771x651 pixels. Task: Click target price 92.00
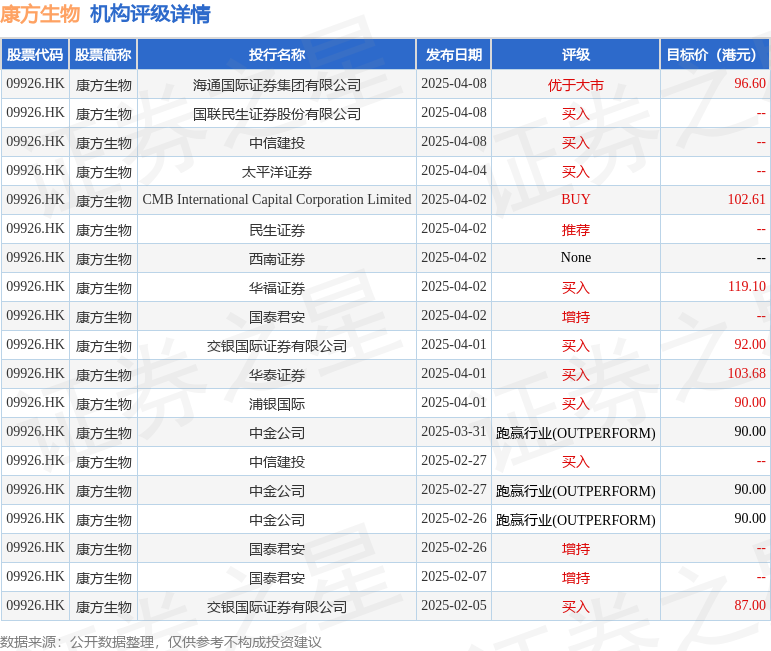click(750, 345)
